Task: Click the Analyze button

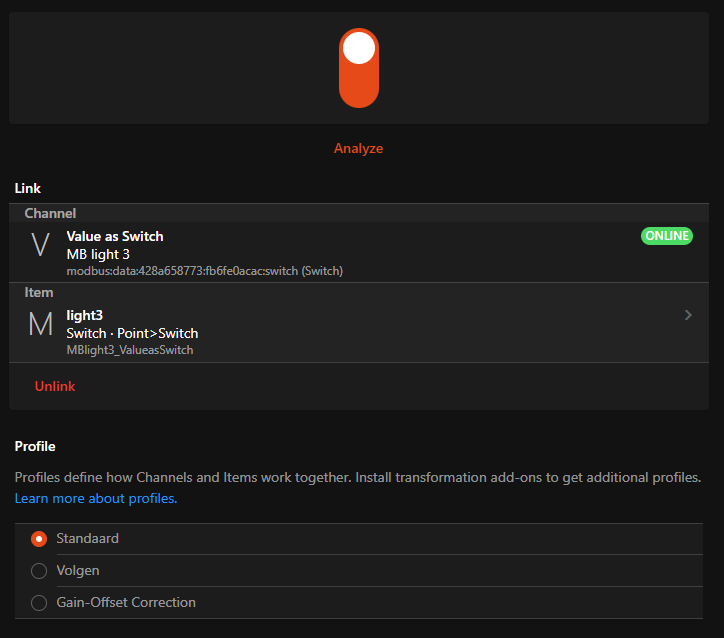Action: (x=358, y=148)
